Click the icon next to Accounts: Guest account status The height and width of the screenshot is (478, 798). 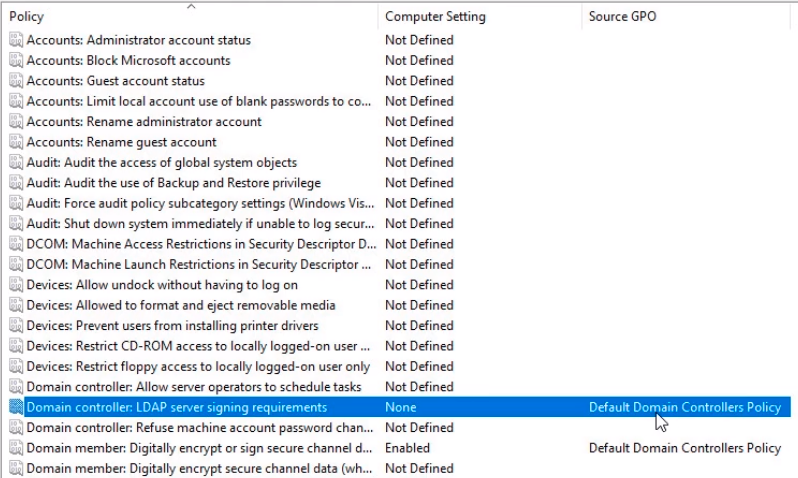coord(16,81)
